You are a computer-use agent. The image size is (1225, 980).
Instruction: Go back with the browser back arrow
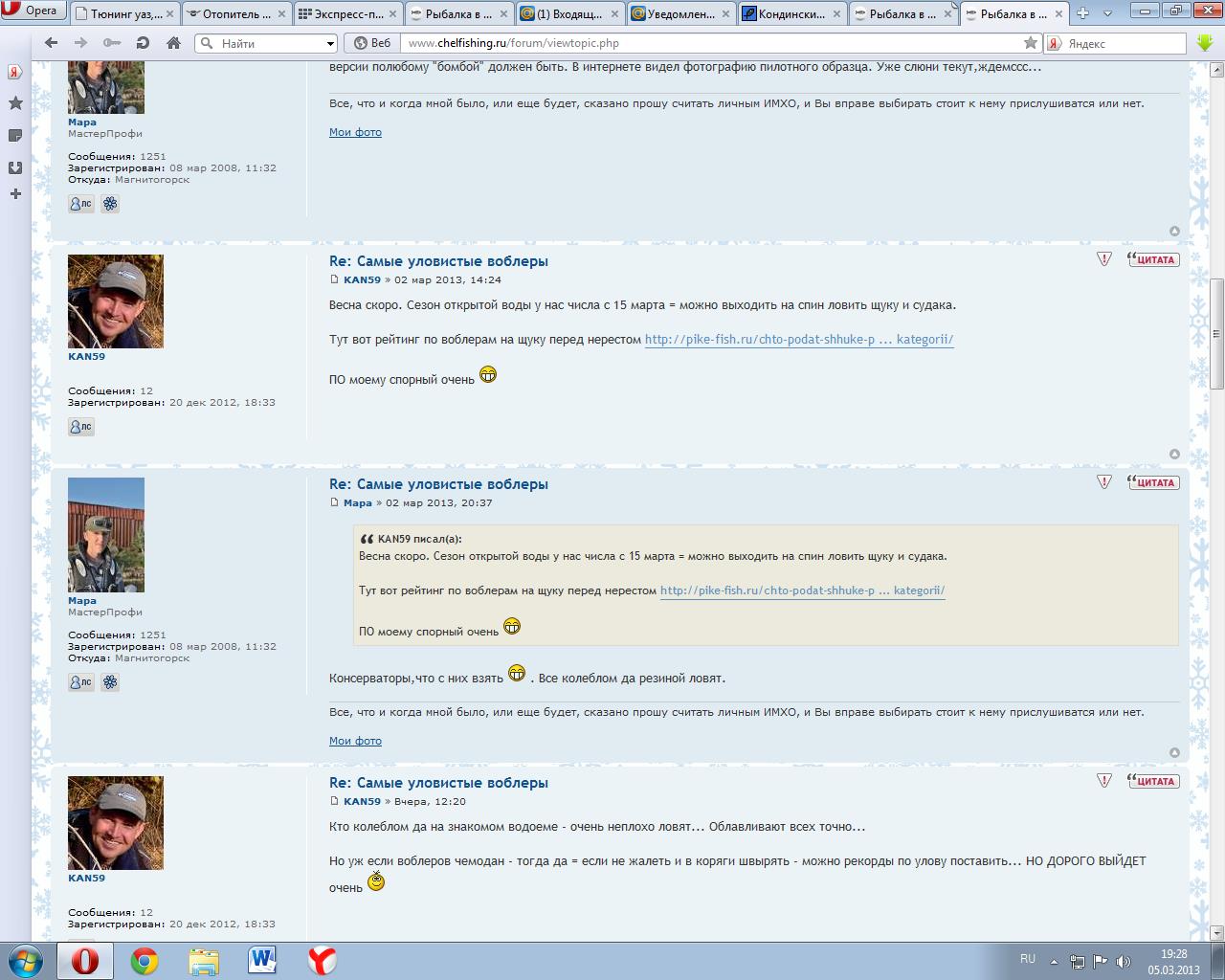52,43
